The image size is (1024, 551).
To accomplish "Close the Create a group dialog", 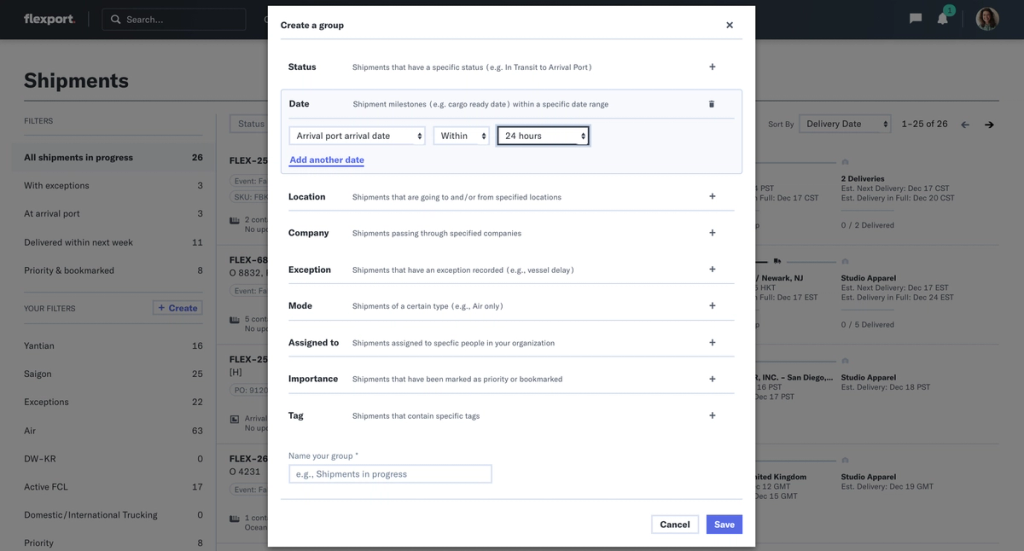I will 729,25.
